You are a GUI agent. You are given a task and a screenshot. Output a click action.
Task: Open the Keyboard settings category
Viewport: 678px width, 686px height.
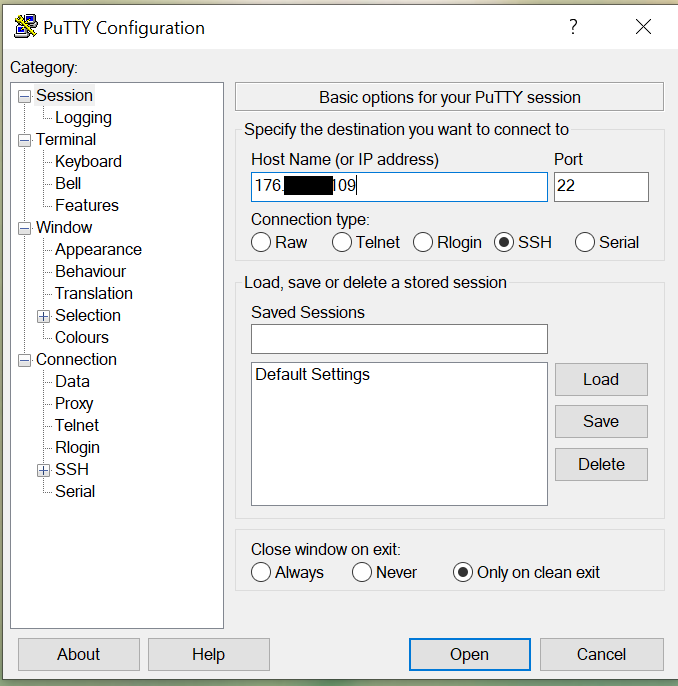(x=88, y=161)
